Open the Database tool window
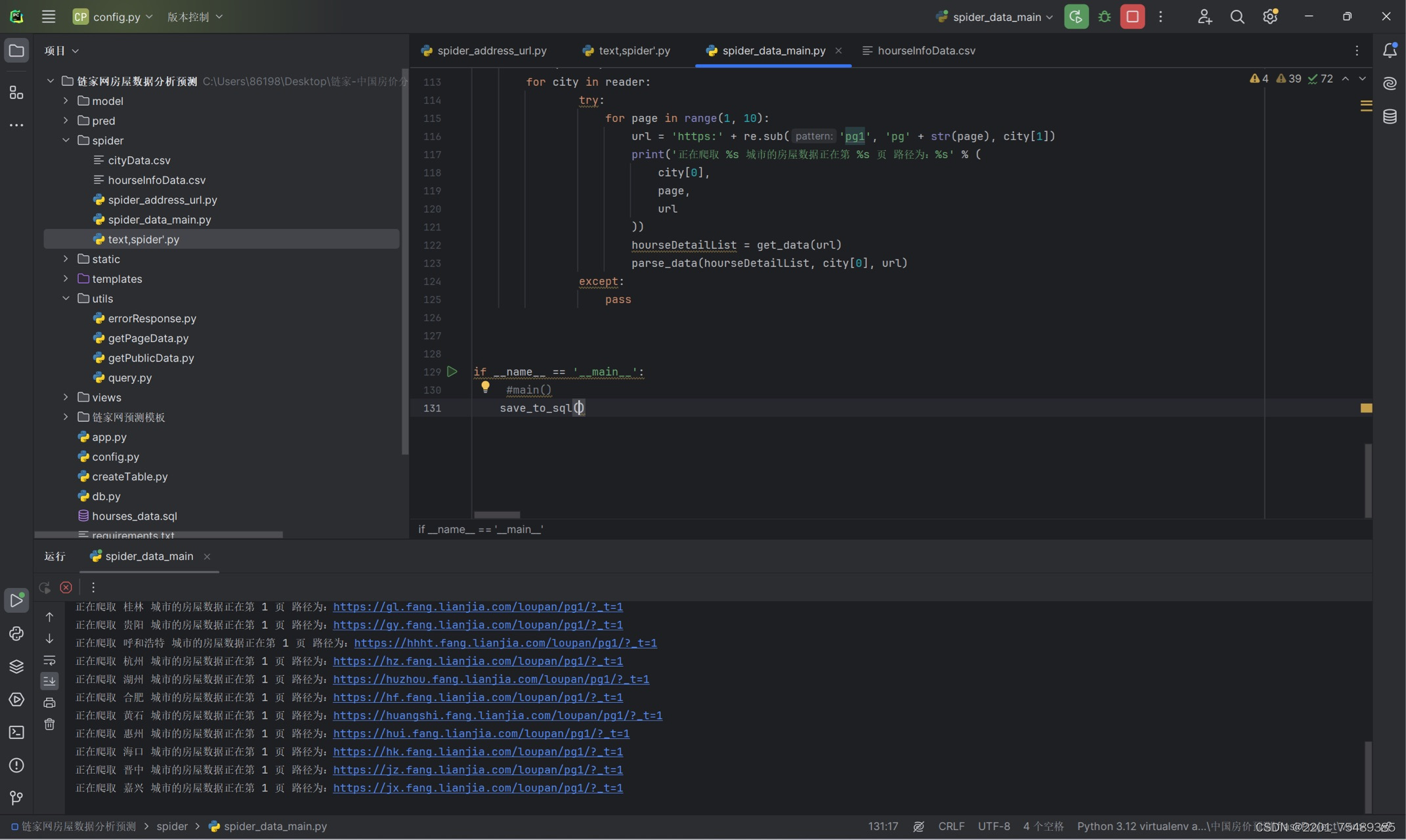1406x840 pixels. point(1390,117)
